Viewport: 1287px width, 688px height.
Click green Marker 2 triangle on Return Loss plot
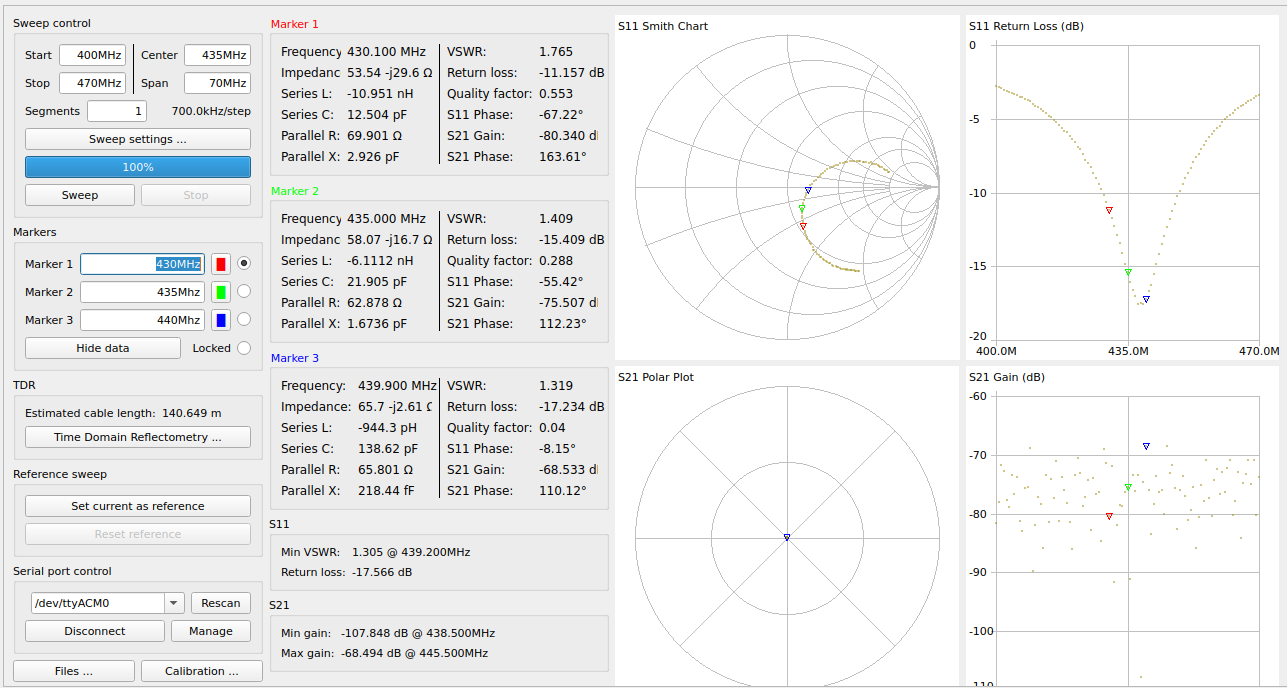(1128, 272)
